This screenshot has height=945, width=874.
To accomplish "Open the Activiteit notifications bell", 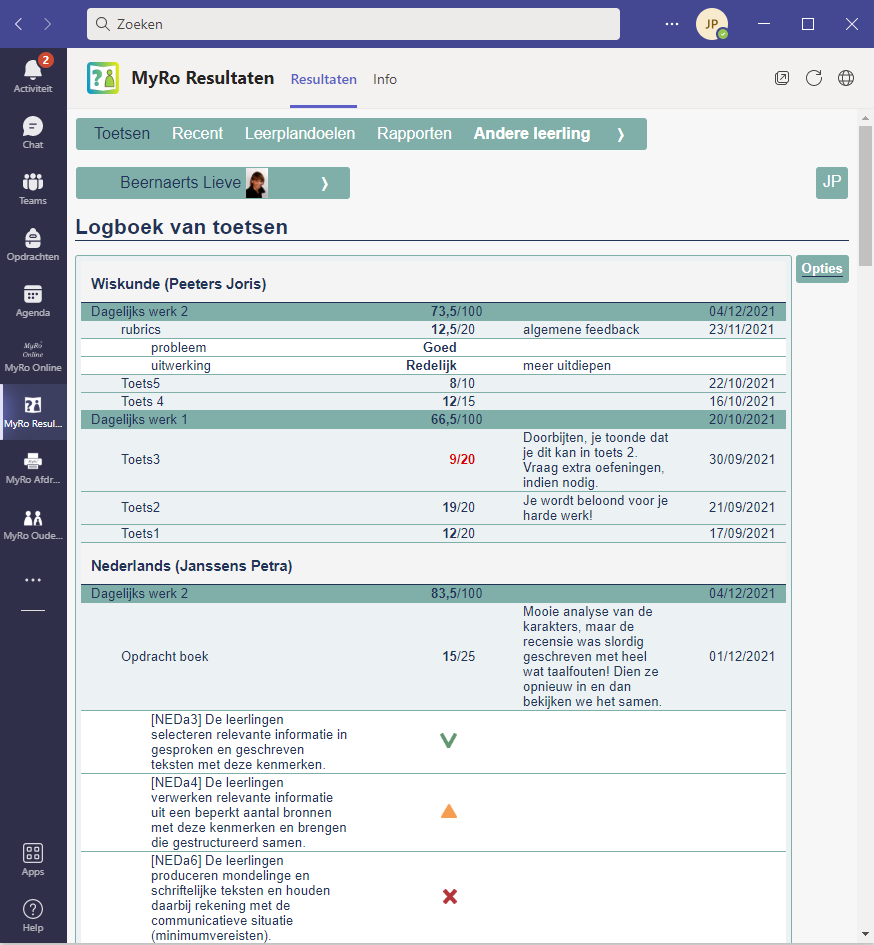I will [x=33, y=75].
